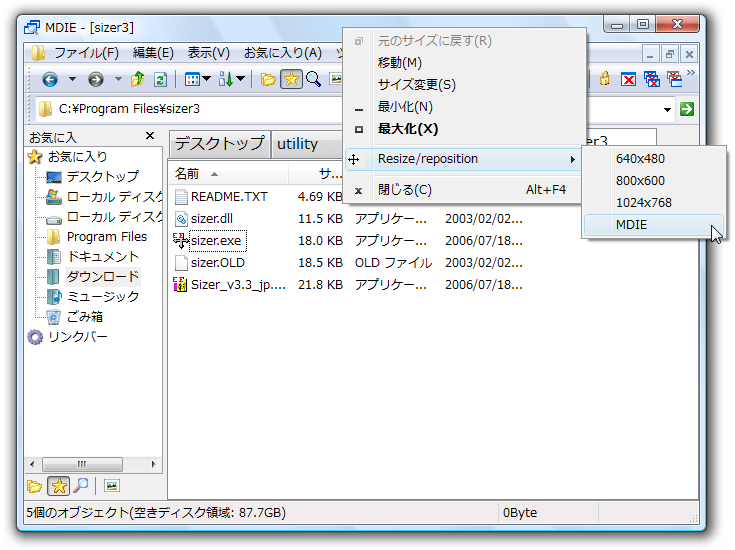Select サイズ変更(S) in system menu
Viewport: 735px width, 550px height.
pos(465,84)
